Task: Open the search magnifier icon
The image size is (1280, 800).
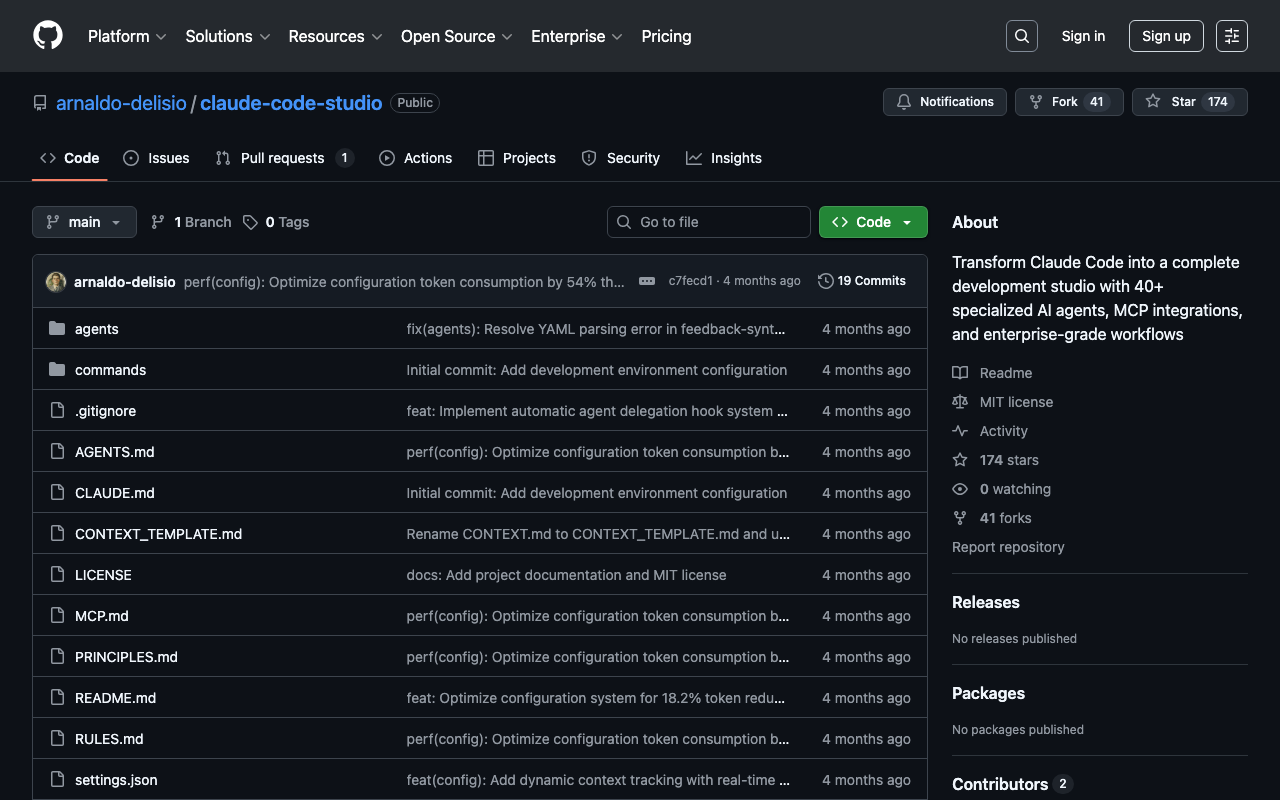Action: (1021, 36)
